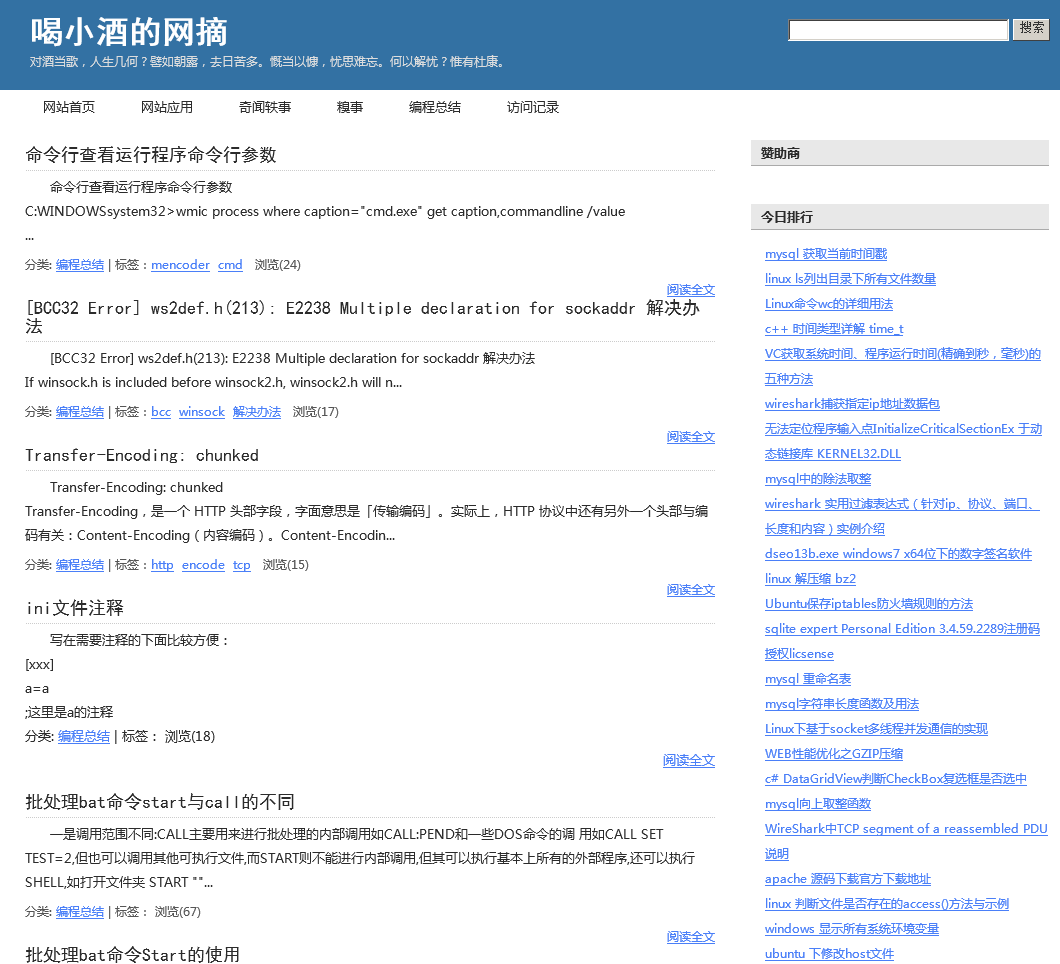This screenshot has height=964, width=1060.
Task: Click the 搜索 search button
Action: [1031, 29]
